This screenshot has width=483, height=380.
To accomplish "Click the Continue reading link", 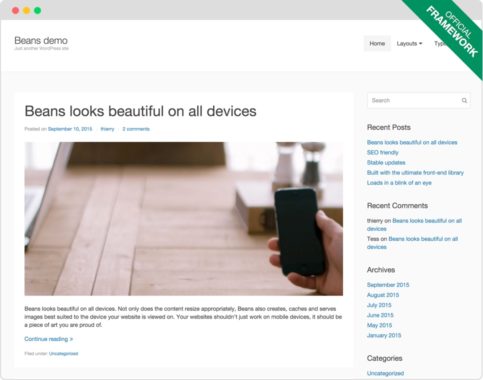I will [x=49, y=339].
